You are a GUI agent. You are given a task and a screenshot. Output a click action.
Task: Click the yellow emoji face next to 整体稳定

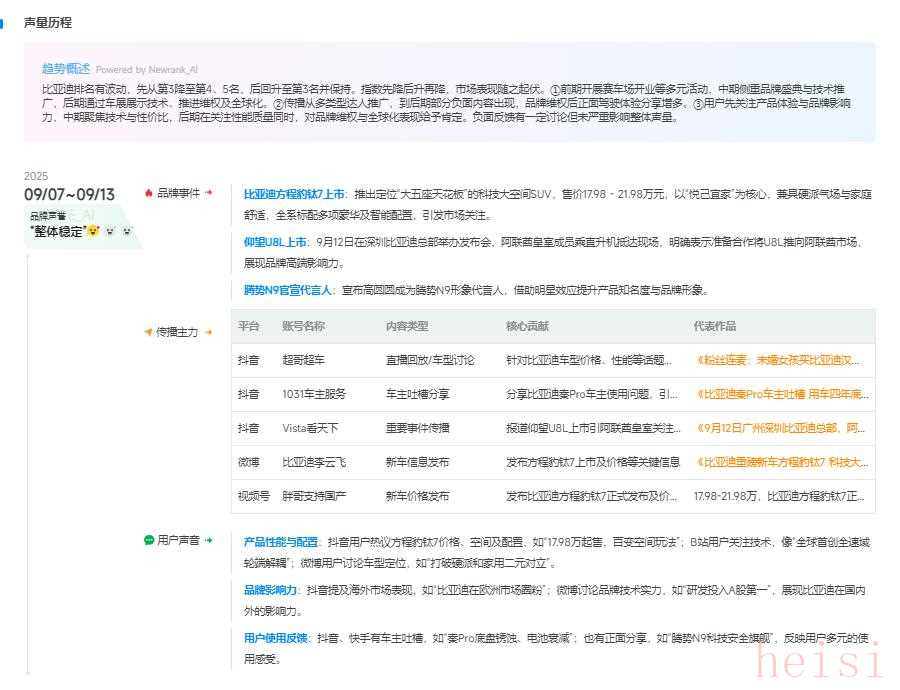coord(93,231)
